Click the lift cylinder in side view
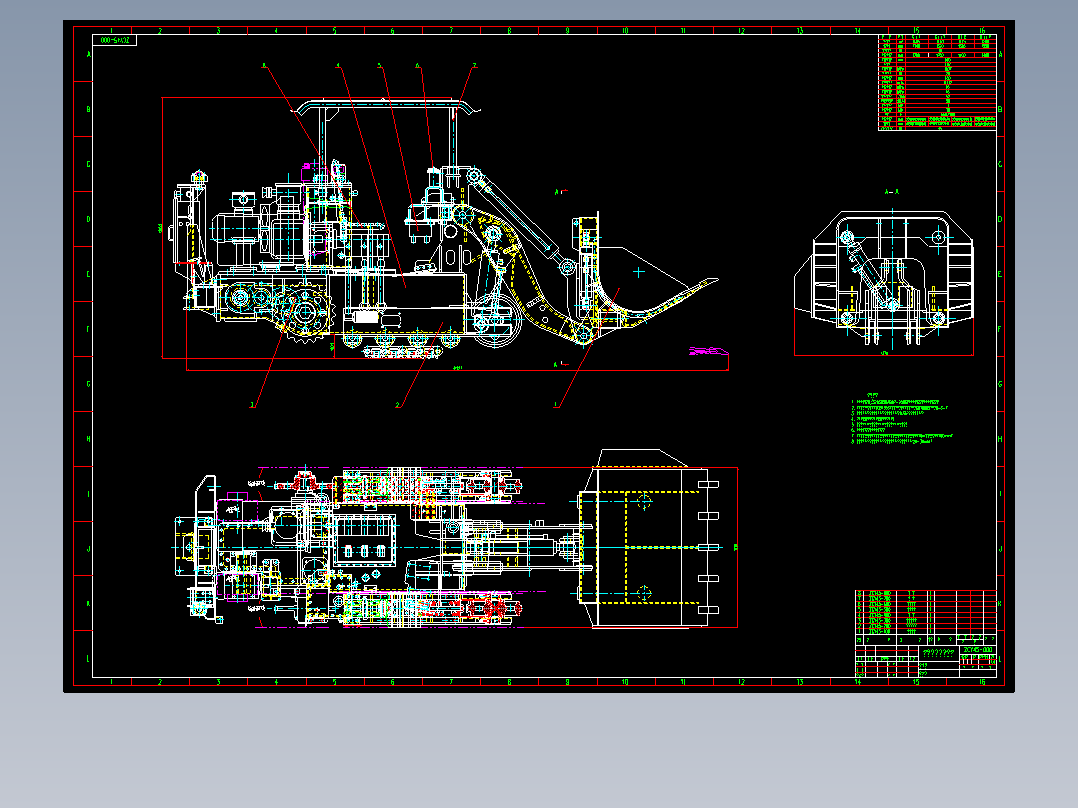The image size is (1078, 808). (x=520, y=219)
